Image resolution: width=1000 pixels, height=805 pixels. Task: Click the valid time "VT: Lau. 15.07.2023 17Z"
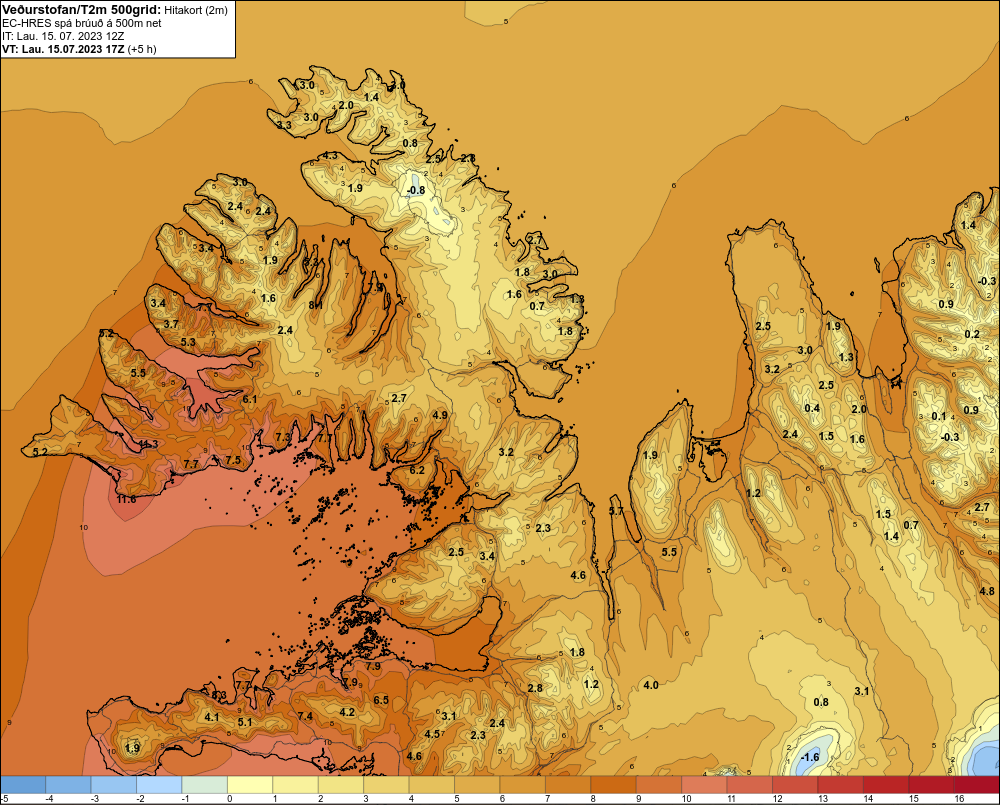click(63, 49)
